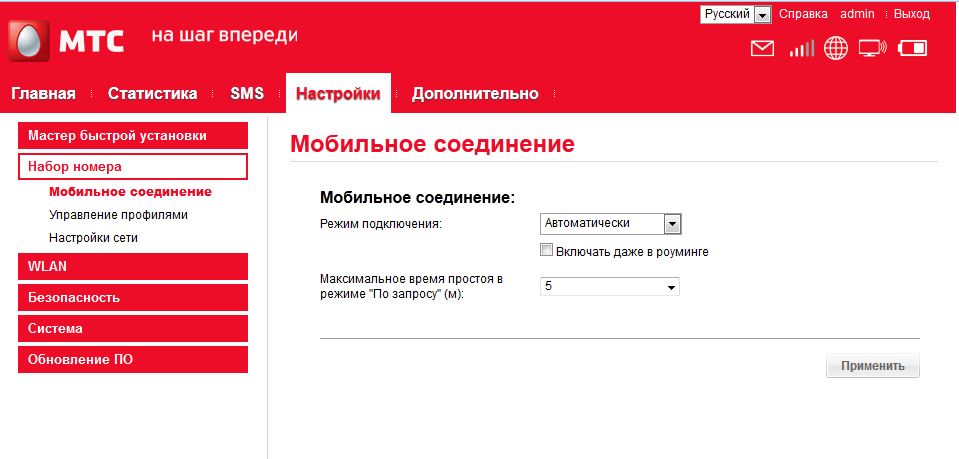Open the connection mode dropdown
The width and height of the screenshot is (959, 459).
610,224
